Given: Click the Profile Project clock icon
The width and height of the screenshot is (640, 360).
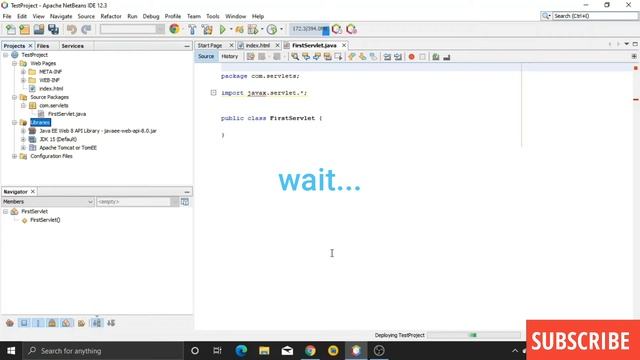Looking at the screenshot, I should 271,29.
